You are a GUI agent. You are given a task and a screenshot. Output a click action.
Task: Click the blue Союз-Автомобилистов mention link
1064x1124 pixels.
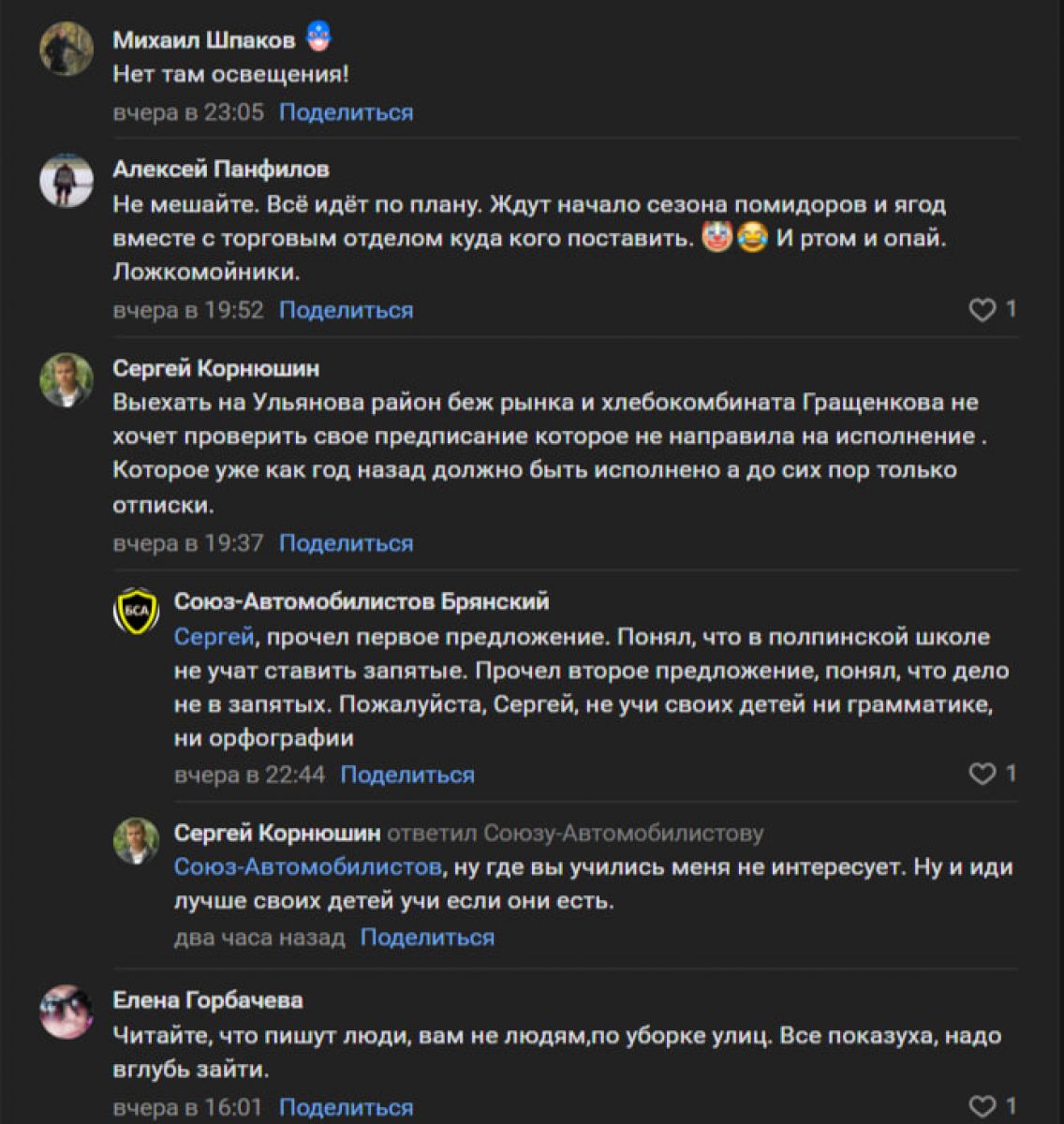[307, 867]
